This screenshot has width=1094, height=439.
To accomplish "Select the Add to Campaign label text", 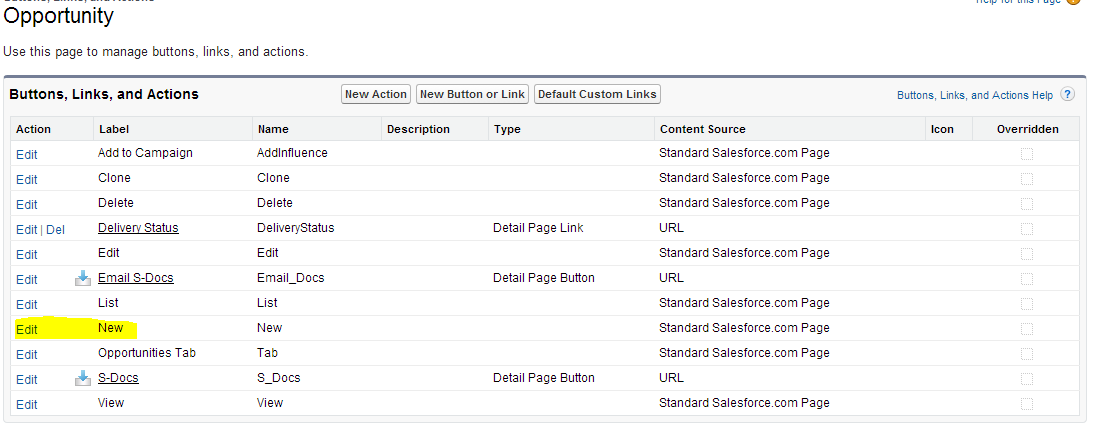I will click(145, 152).
